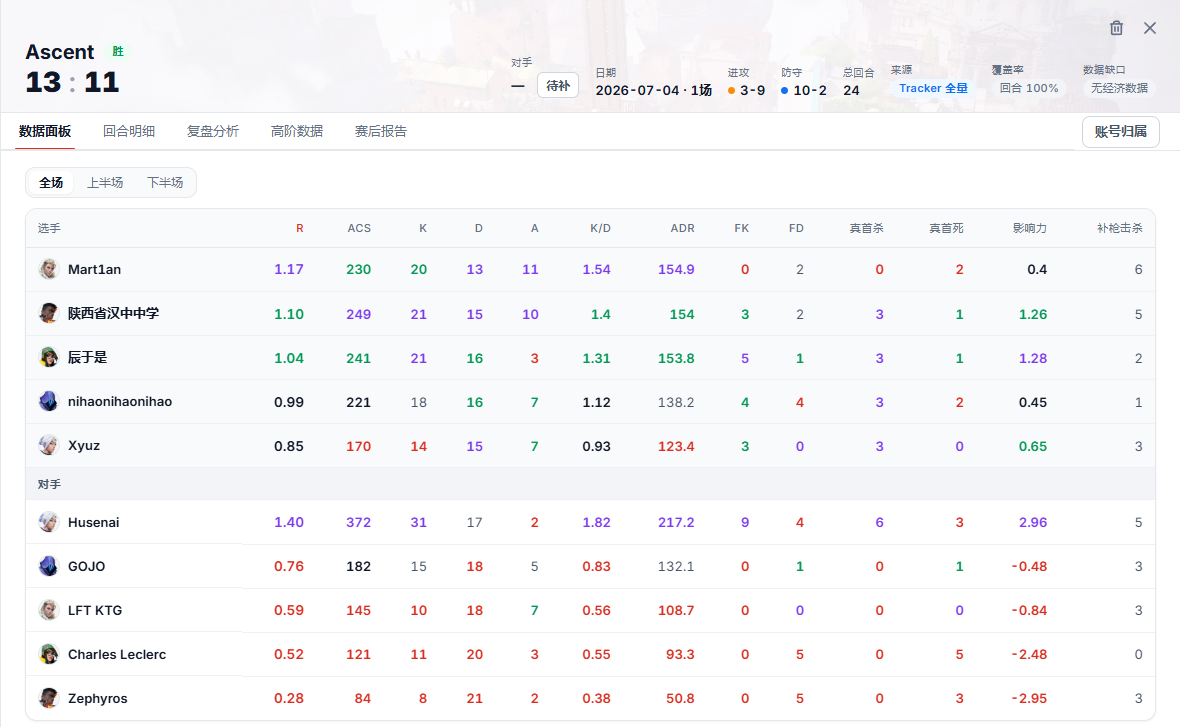
Task: Delete this match with the trash icon
Action: pyautogui.click(x=1116, y=28)
